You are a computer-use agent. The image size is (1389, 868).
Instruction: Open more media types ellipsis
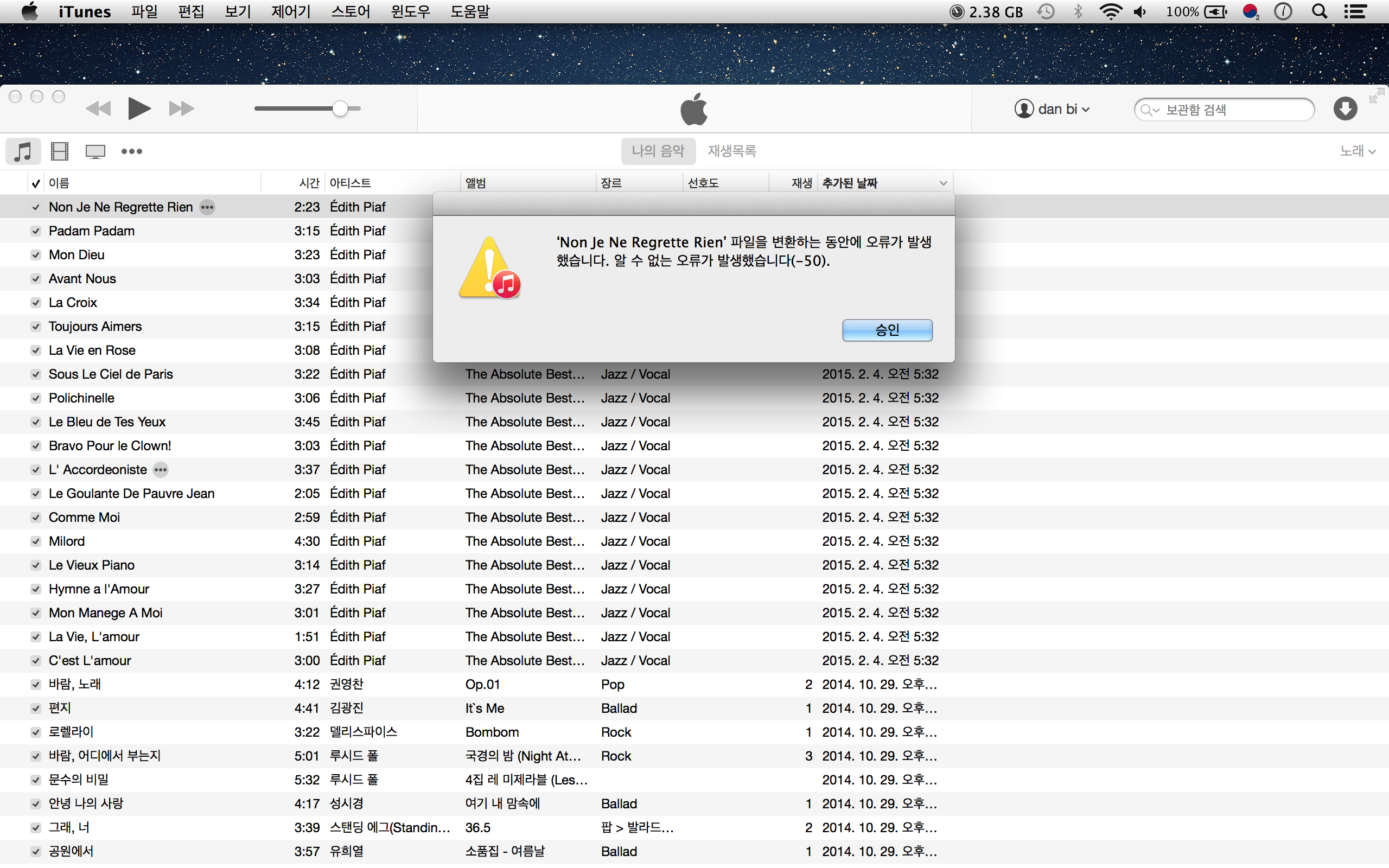click(x=131, y=151)
